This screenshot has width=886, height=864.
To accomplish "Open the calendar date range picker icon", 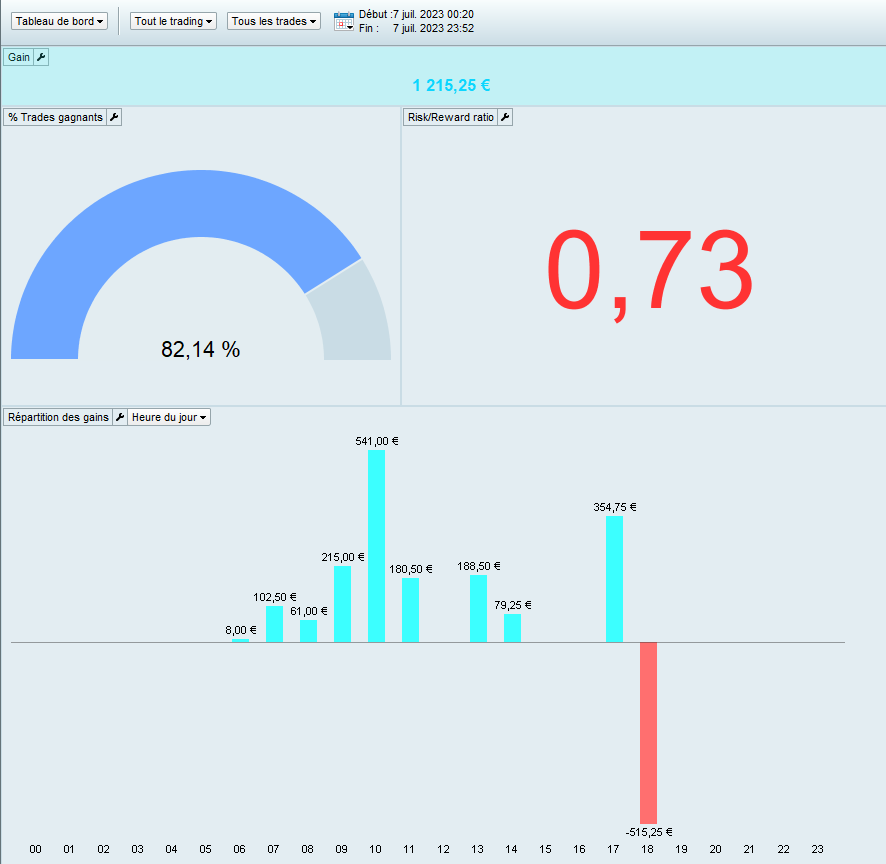I will tap(344, 21).
